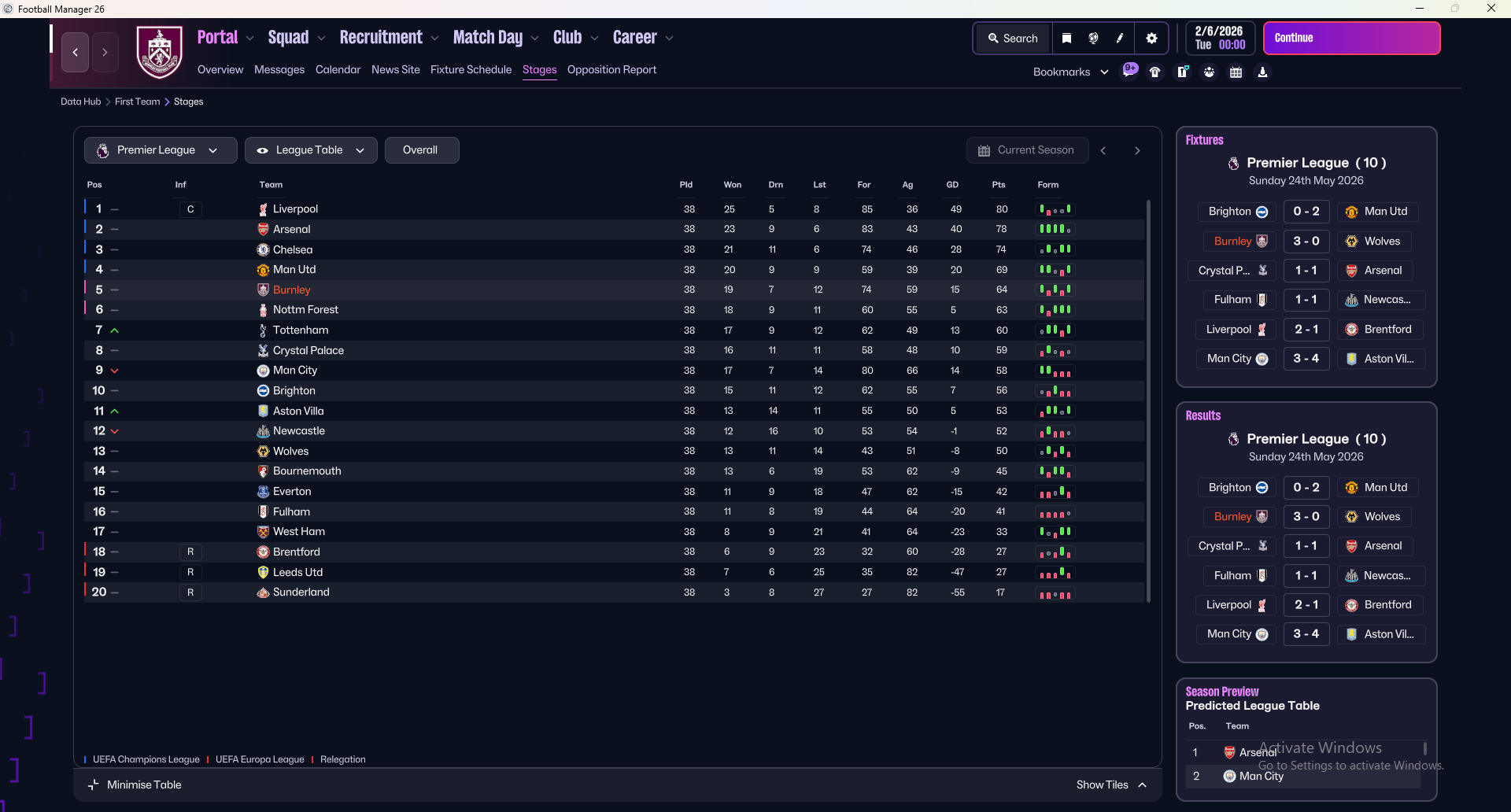
Task: Click the pencil edit icon
Action: point(1120,39)
